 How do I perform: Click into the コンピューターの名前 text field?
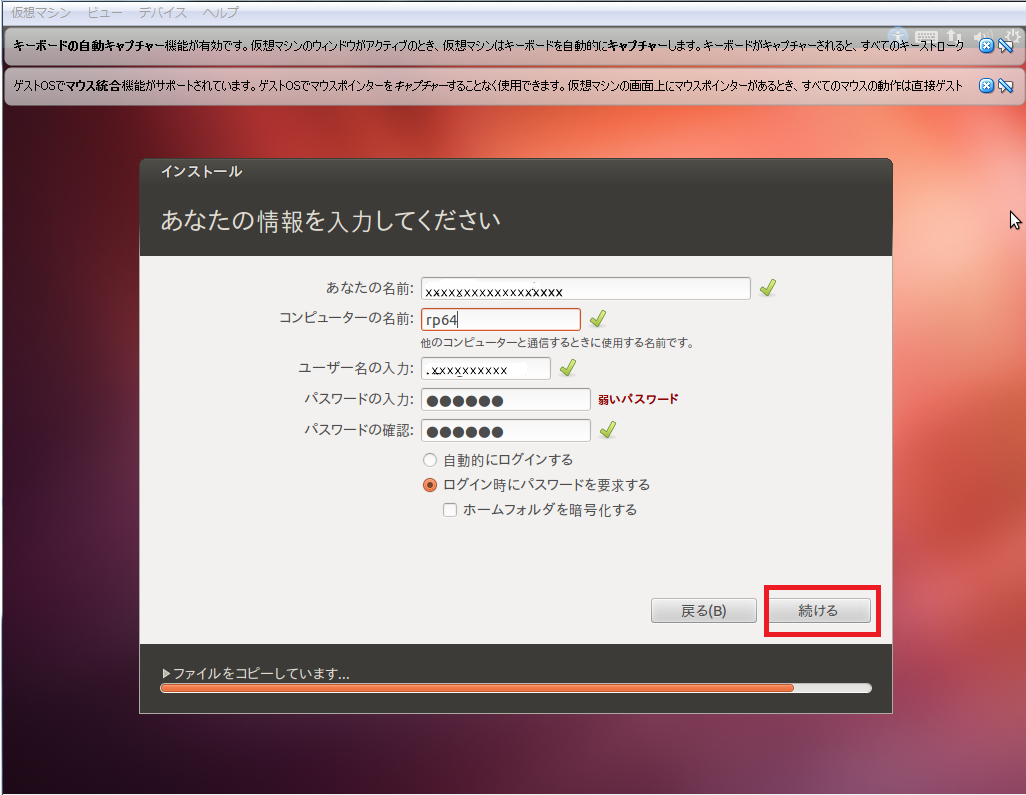pos(500,319)
